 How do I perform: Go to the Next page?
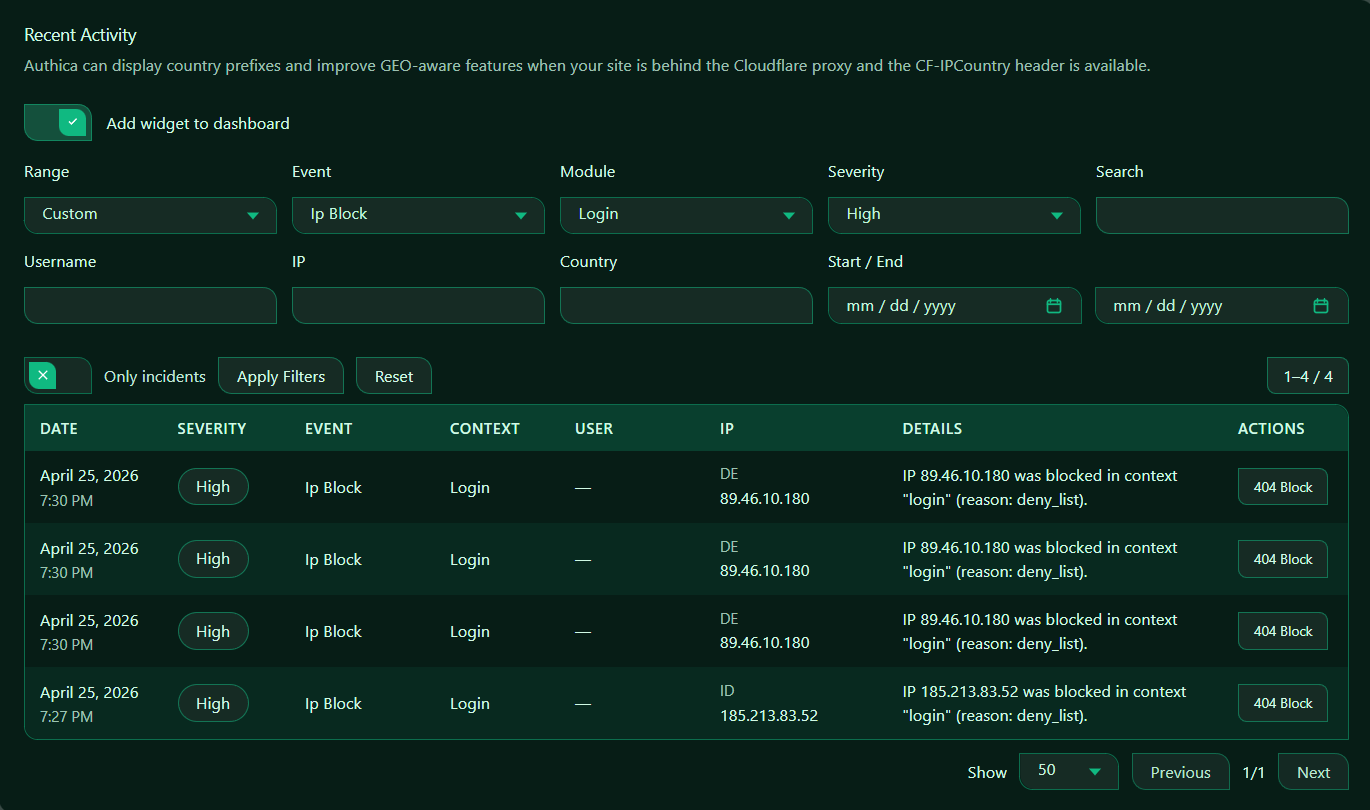tap(1312, 772)
